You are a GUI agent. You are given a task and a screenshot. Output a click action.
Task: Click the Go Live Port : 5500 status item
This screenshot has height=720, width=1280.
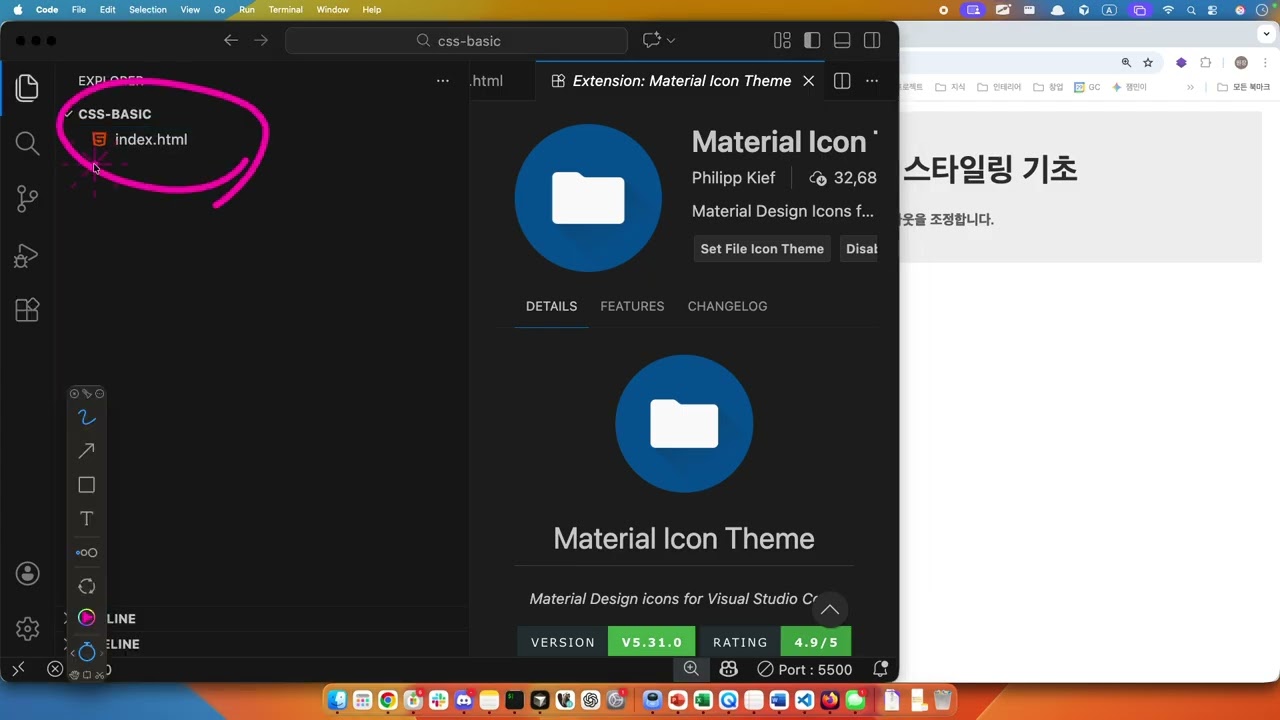coord(805,669)
